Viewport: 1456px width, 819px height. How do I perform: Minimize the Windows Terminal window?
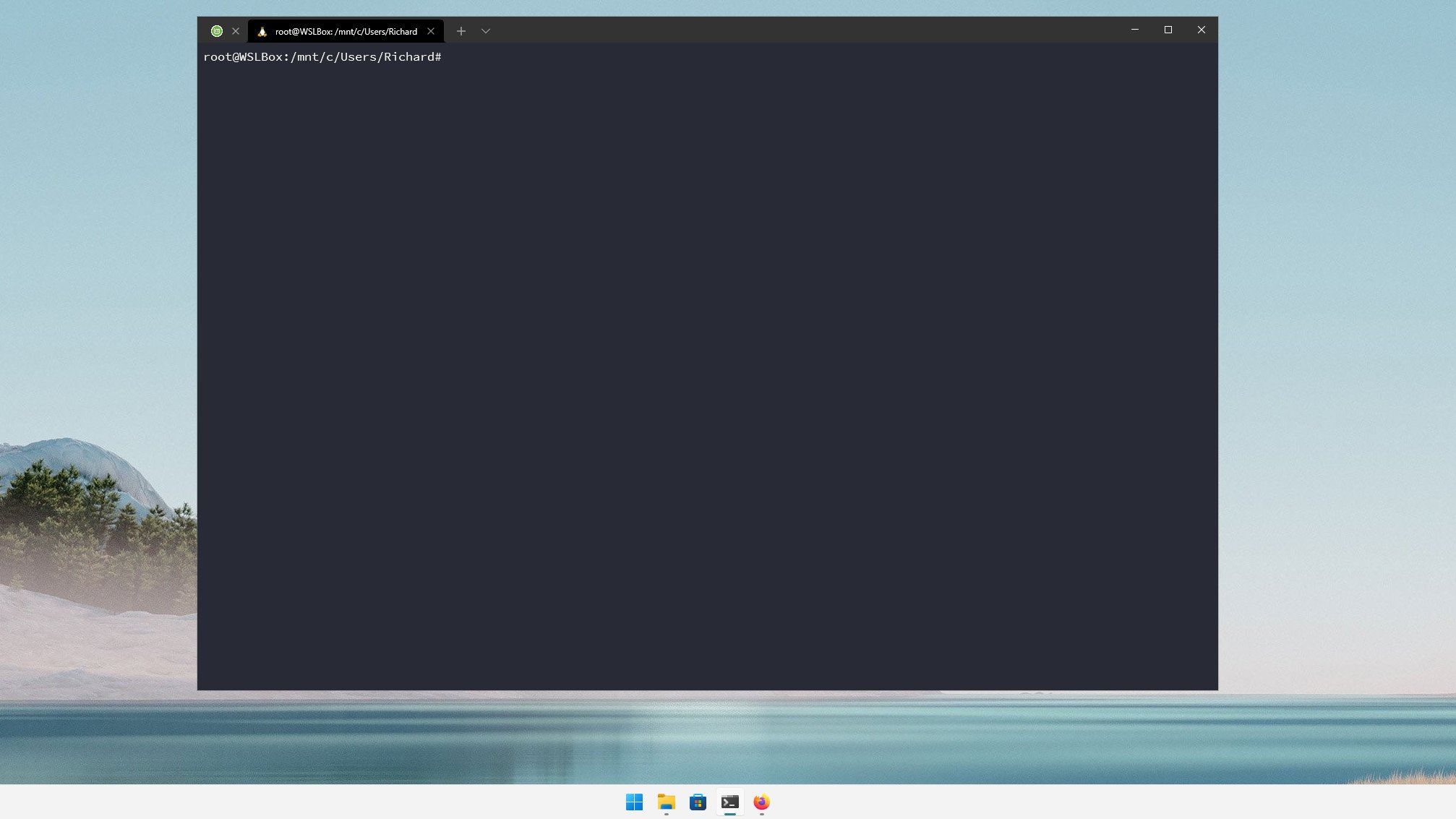coord(1135,30)
